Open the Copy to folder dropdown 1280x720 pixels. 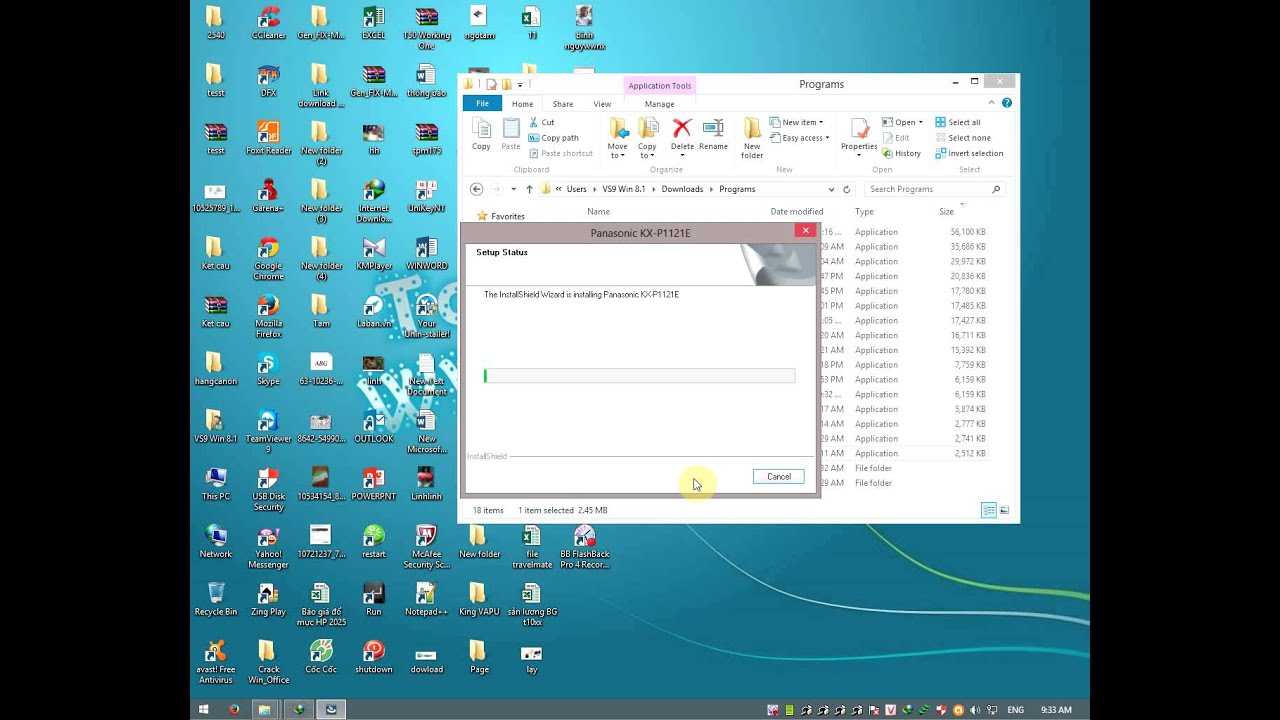pos(647,137)
